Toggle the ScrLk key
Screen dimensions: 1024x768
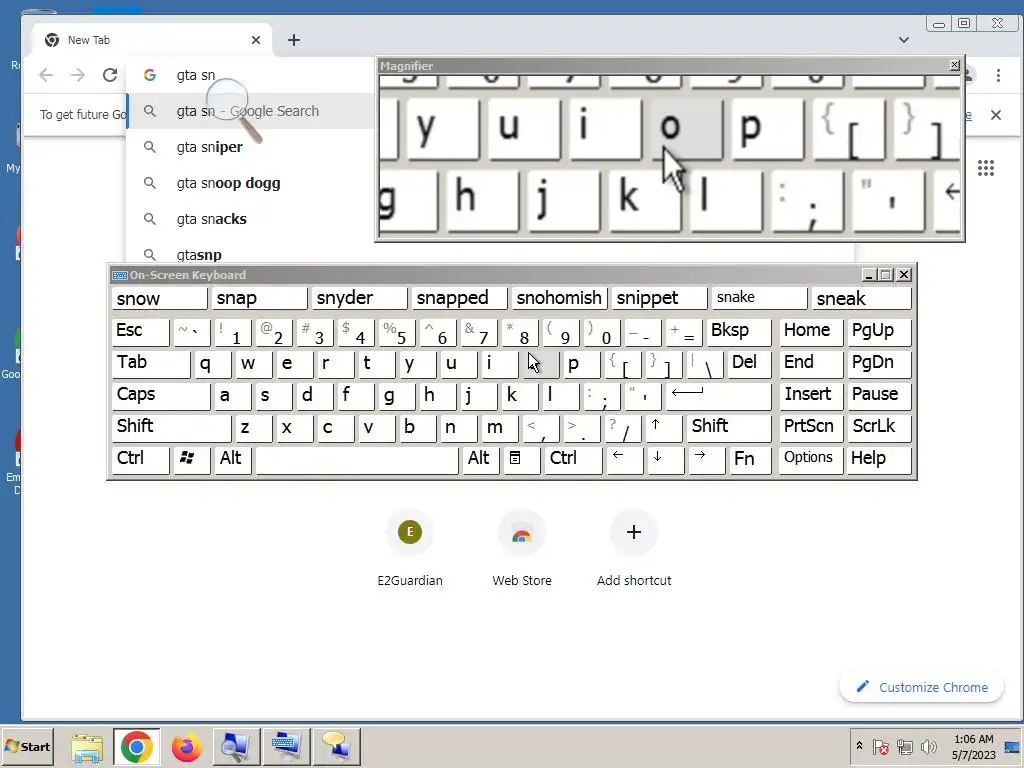878,428
